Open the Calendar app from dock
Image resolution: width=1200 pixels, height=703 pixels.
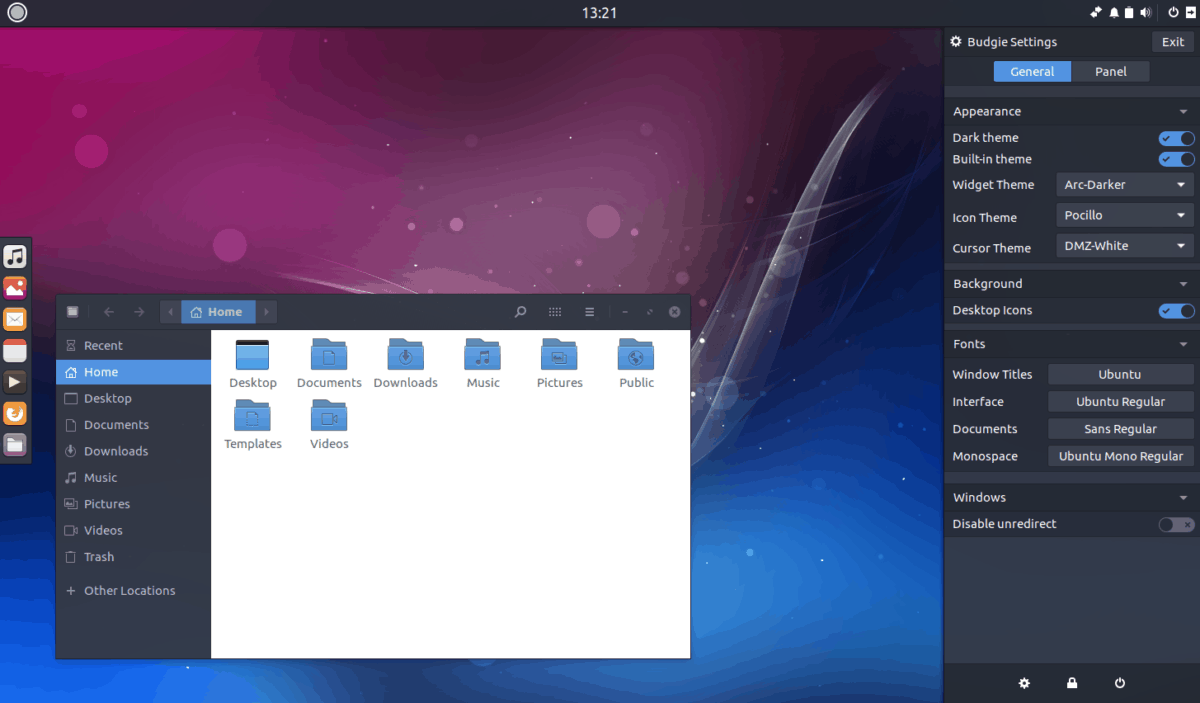pyautogui.click(x=14, y=350)
